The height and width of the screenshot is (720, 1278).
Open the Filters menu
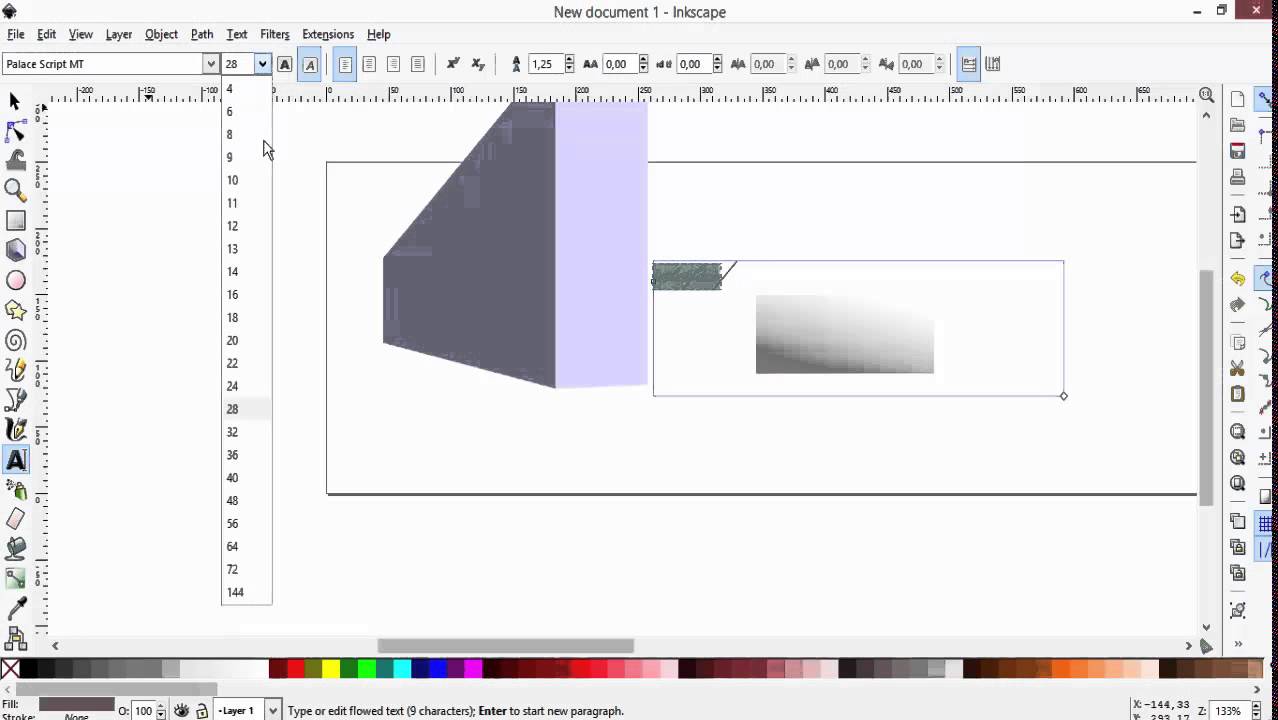275,34
